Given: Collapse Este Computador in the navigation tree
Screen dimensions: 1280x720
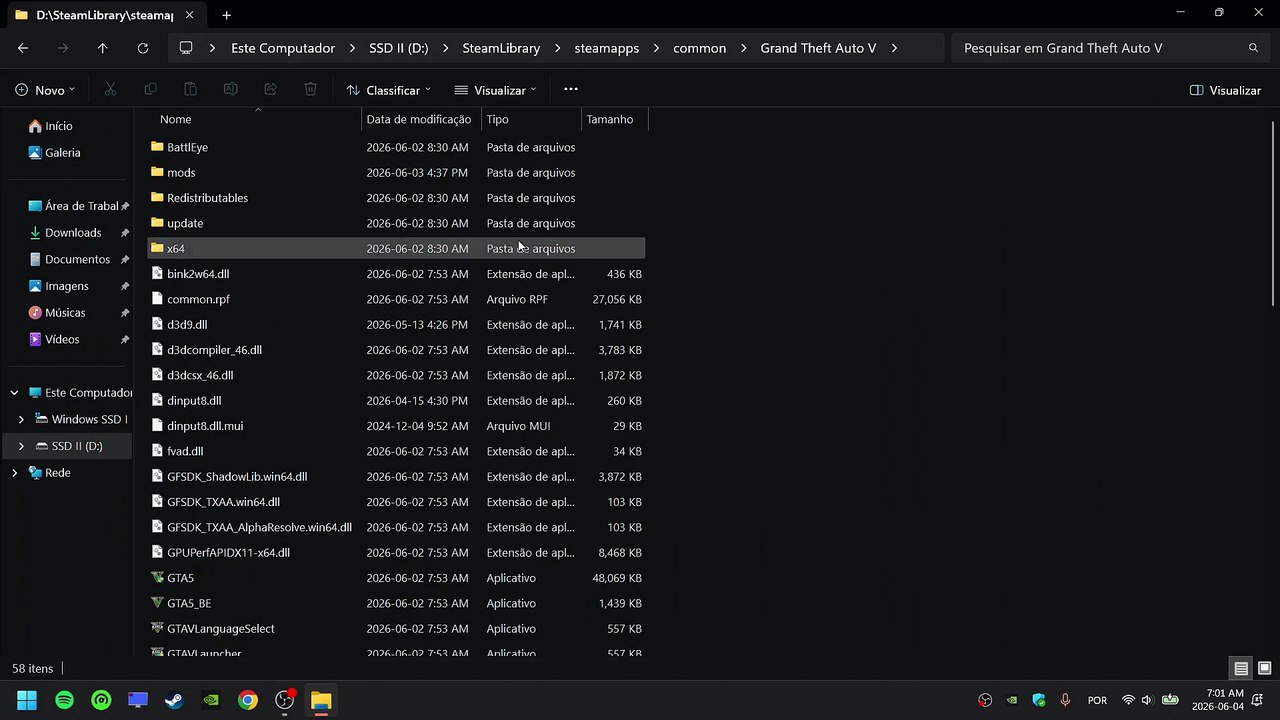Looking at the screenshot, I should click(x=14, y=393).
